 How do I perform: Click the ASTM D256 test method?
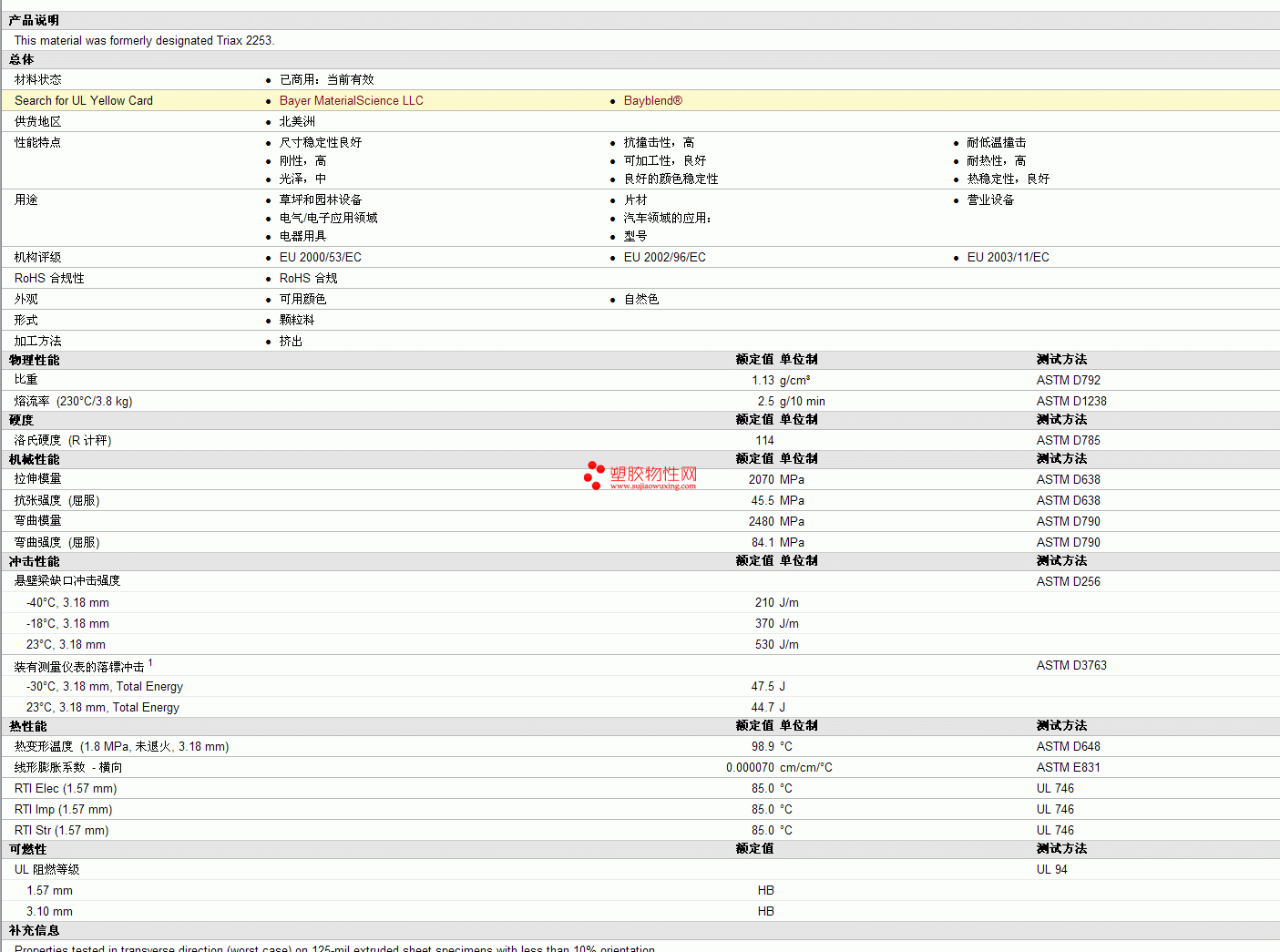coord(1068,581)
